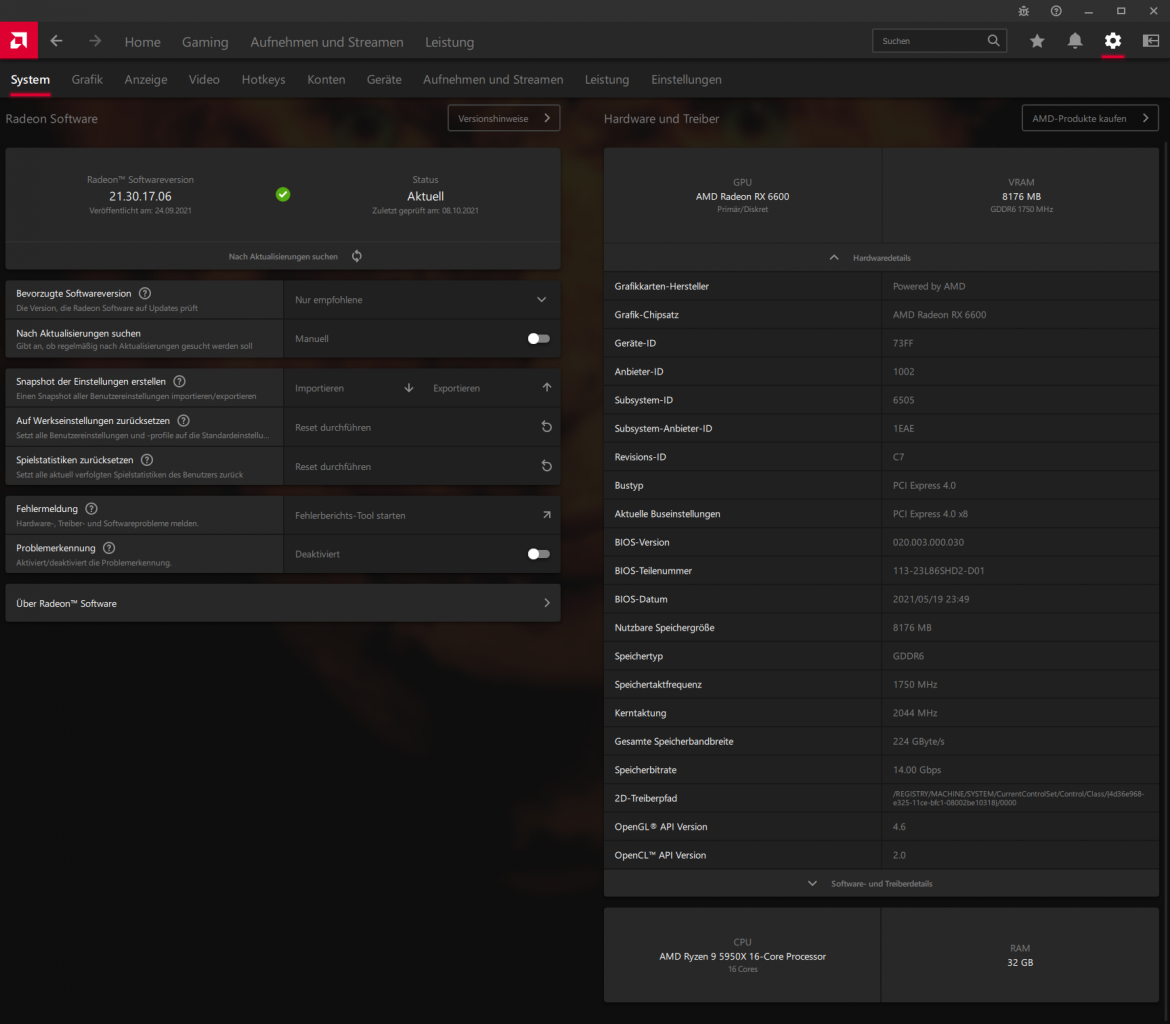Click help icon next to Auf Werkseinstellungen zurücksetzen
Image resolution: width=1170 pixels, height=1024 pixels.
184,421
